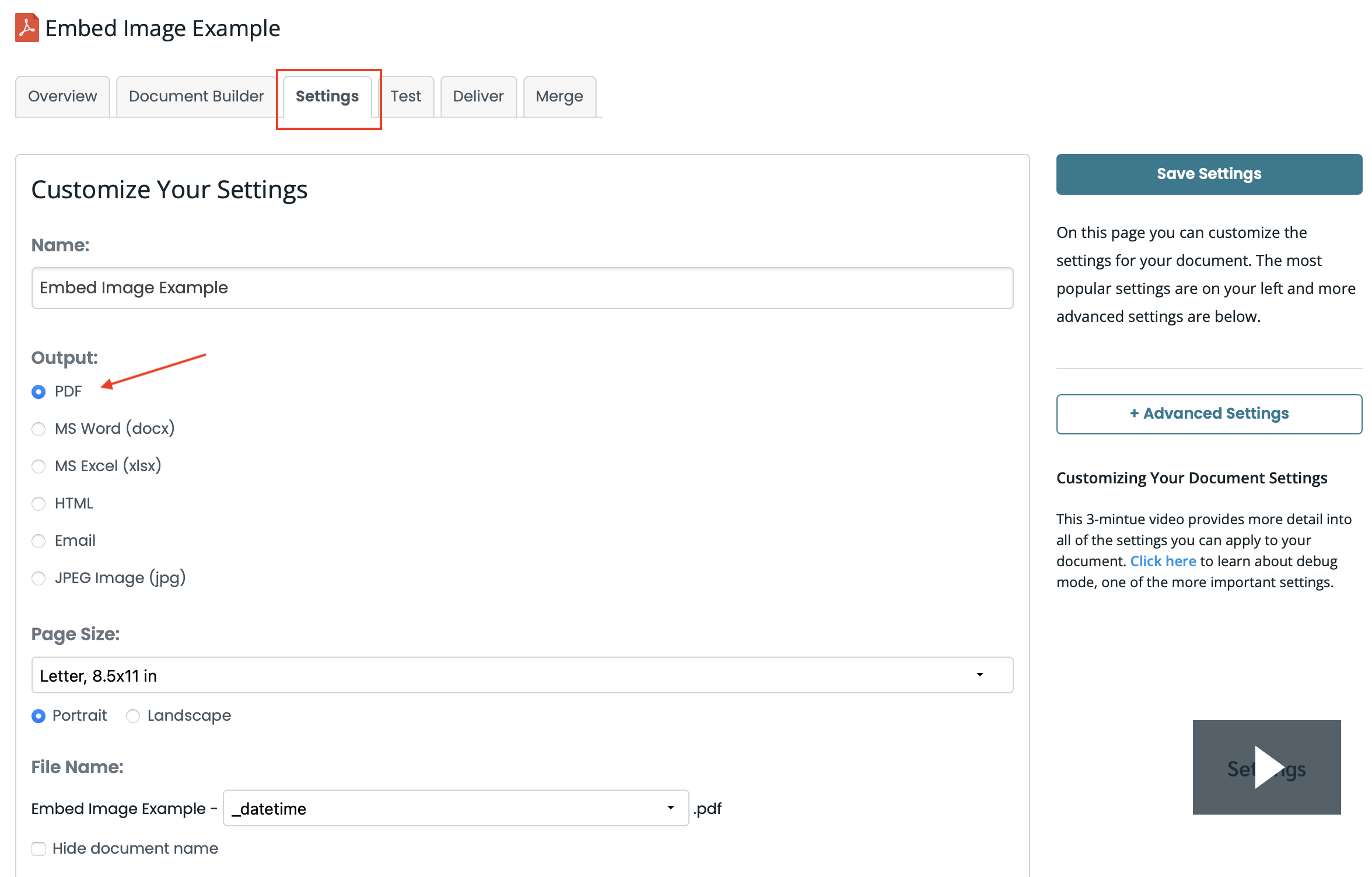
Task: Go to the Merge tab
Action: click(x=559, y=97)
